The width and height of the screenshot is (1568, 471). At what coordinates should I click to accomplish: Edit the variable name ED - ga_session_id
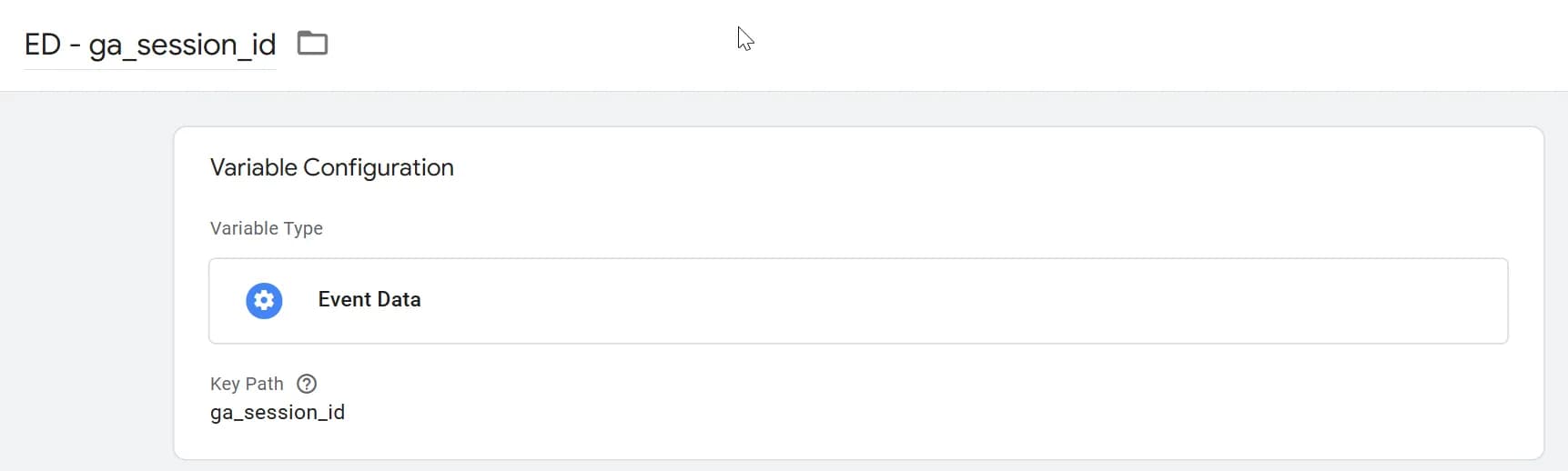pyautogui.click(x=150, y=45)
